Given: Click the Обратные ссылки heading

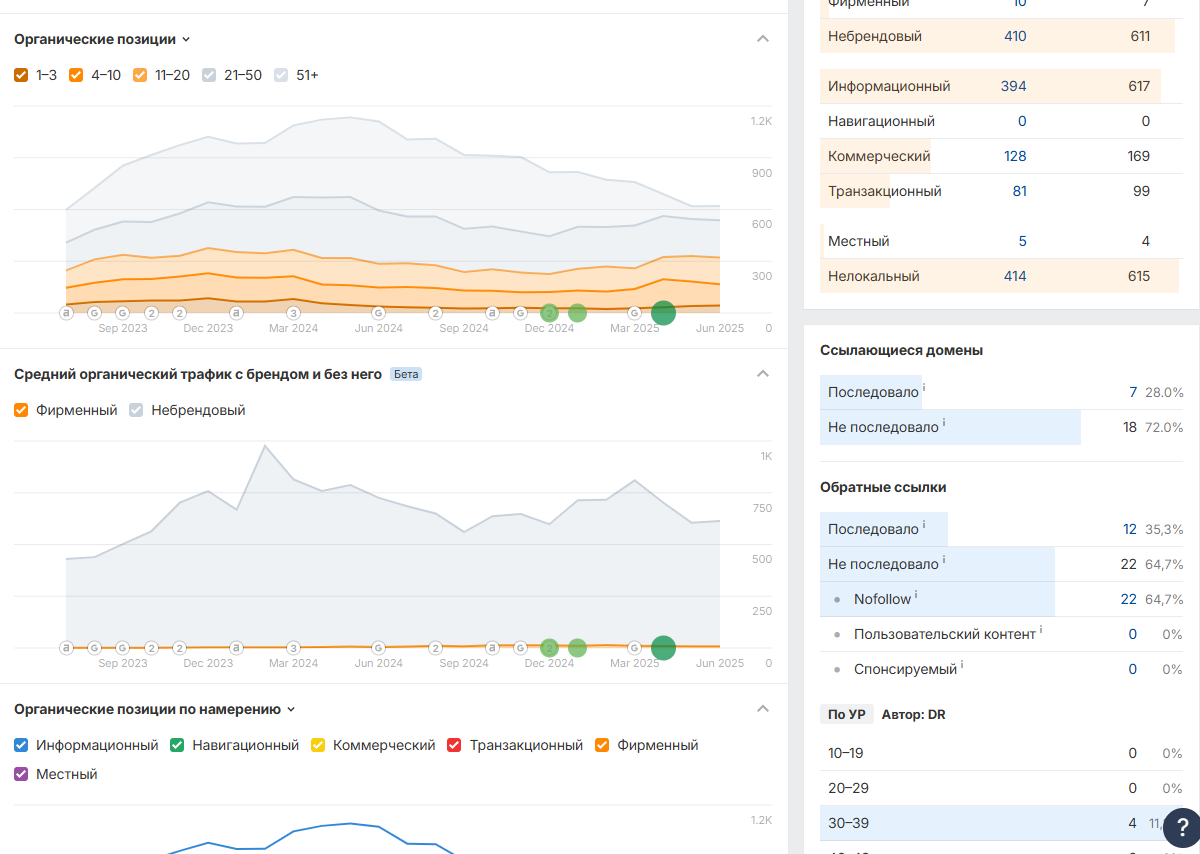Looking at the screenshot, I should pyautogui.click(x=883, y=487).
